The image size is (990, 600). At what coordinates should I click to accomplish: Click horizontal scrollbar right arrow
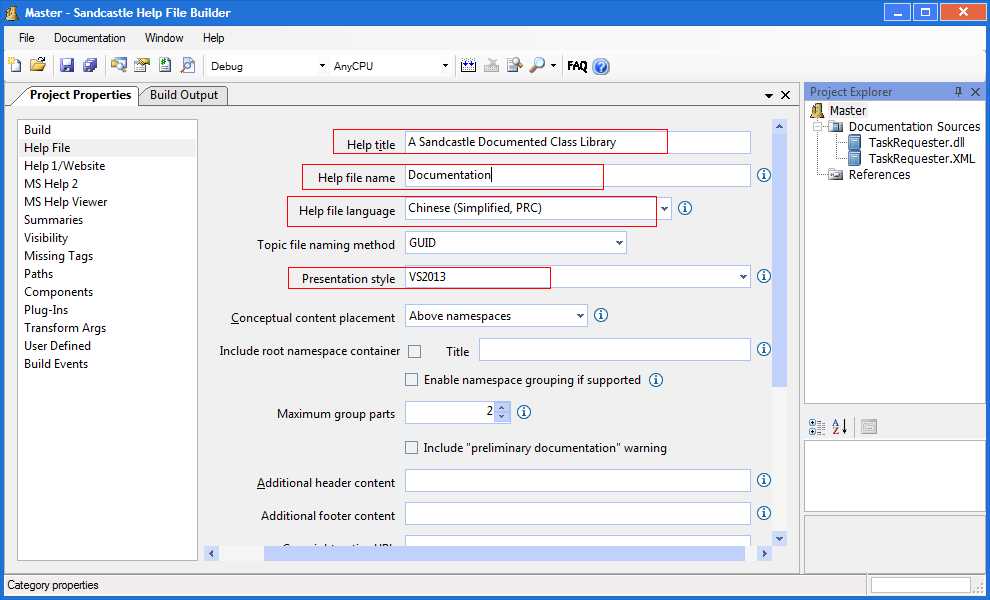tap(764, 554)
